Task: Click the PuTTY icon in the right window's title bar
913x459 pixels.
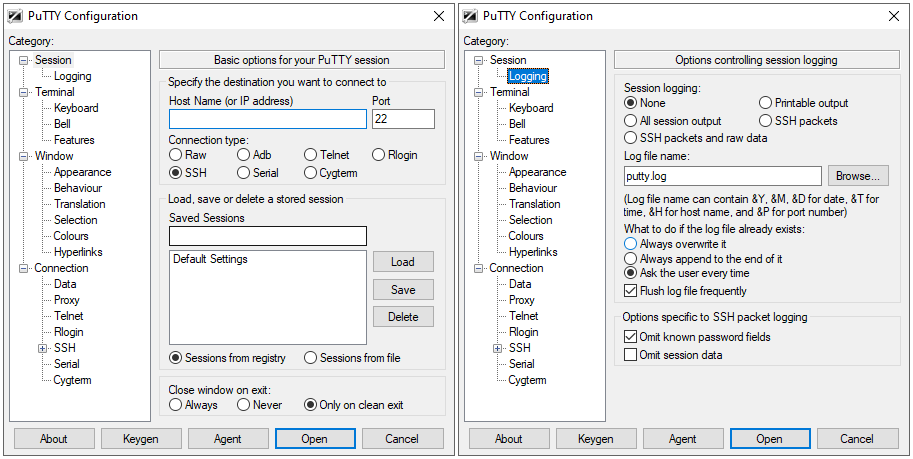Action: [x=470, y=16]
